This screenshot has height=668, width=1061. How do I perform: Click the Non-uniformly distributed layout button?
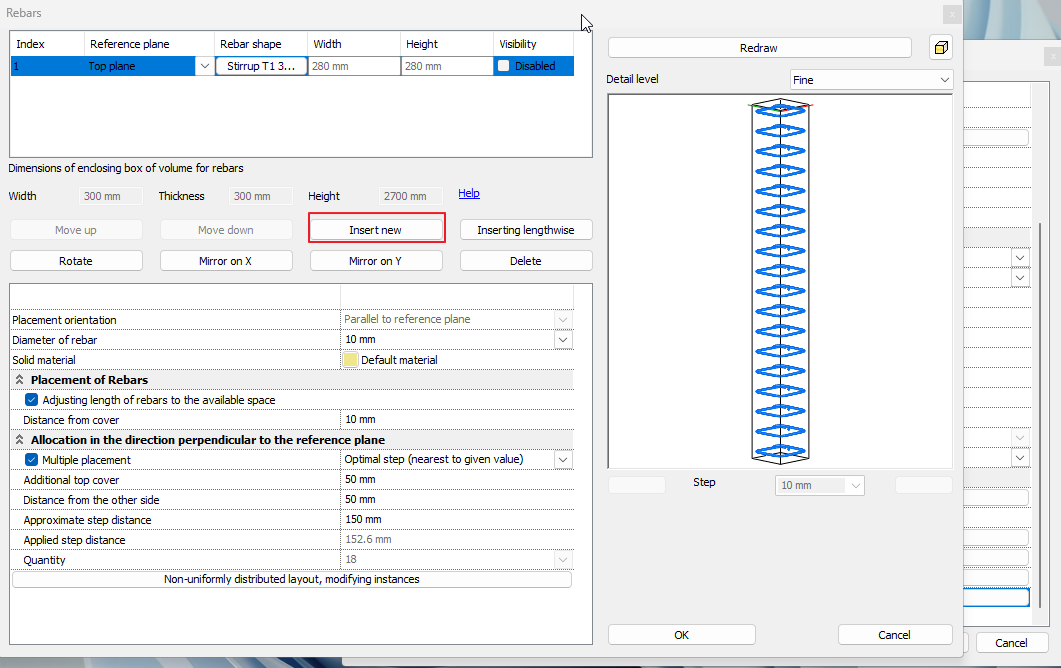click(x=292, y=580)
